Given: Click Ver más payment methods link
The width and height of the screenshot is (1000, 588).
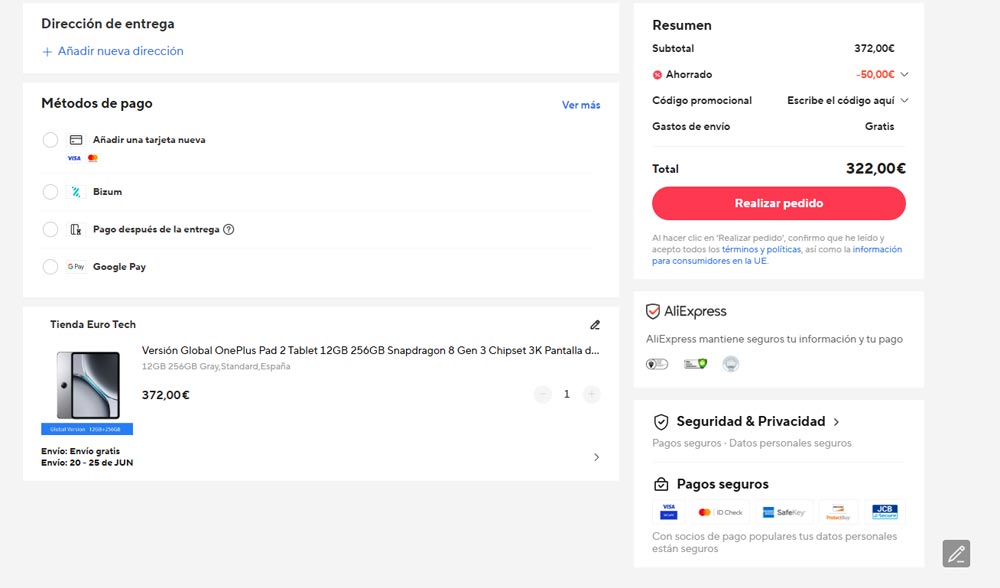Looking at the screenshot, I should point(580,105).
